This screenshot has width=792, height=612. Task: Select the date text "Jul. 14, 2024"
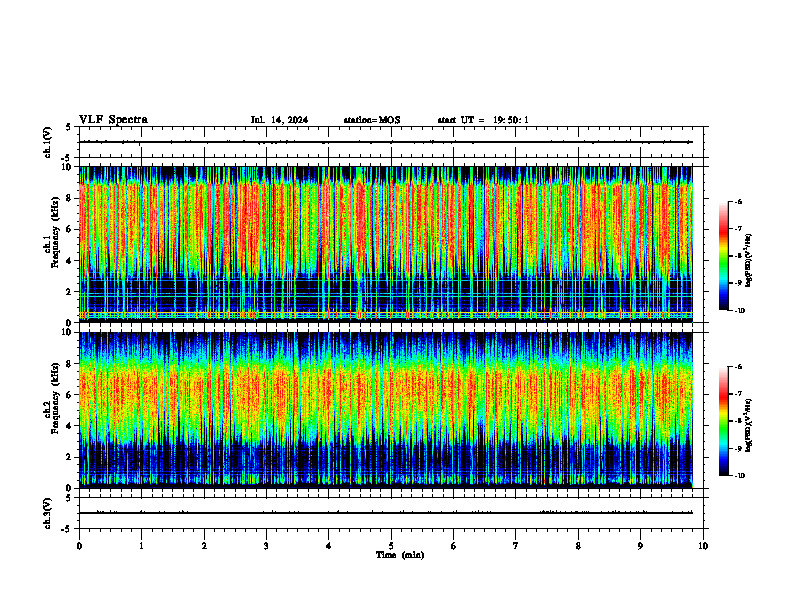pyautogui.click(x=279, y=120)
